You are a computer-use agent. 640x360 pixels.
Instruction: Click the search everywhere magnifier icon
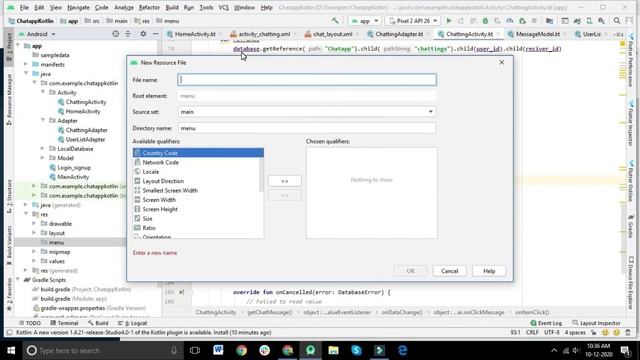pyautogui.click(x=617, y=20)
